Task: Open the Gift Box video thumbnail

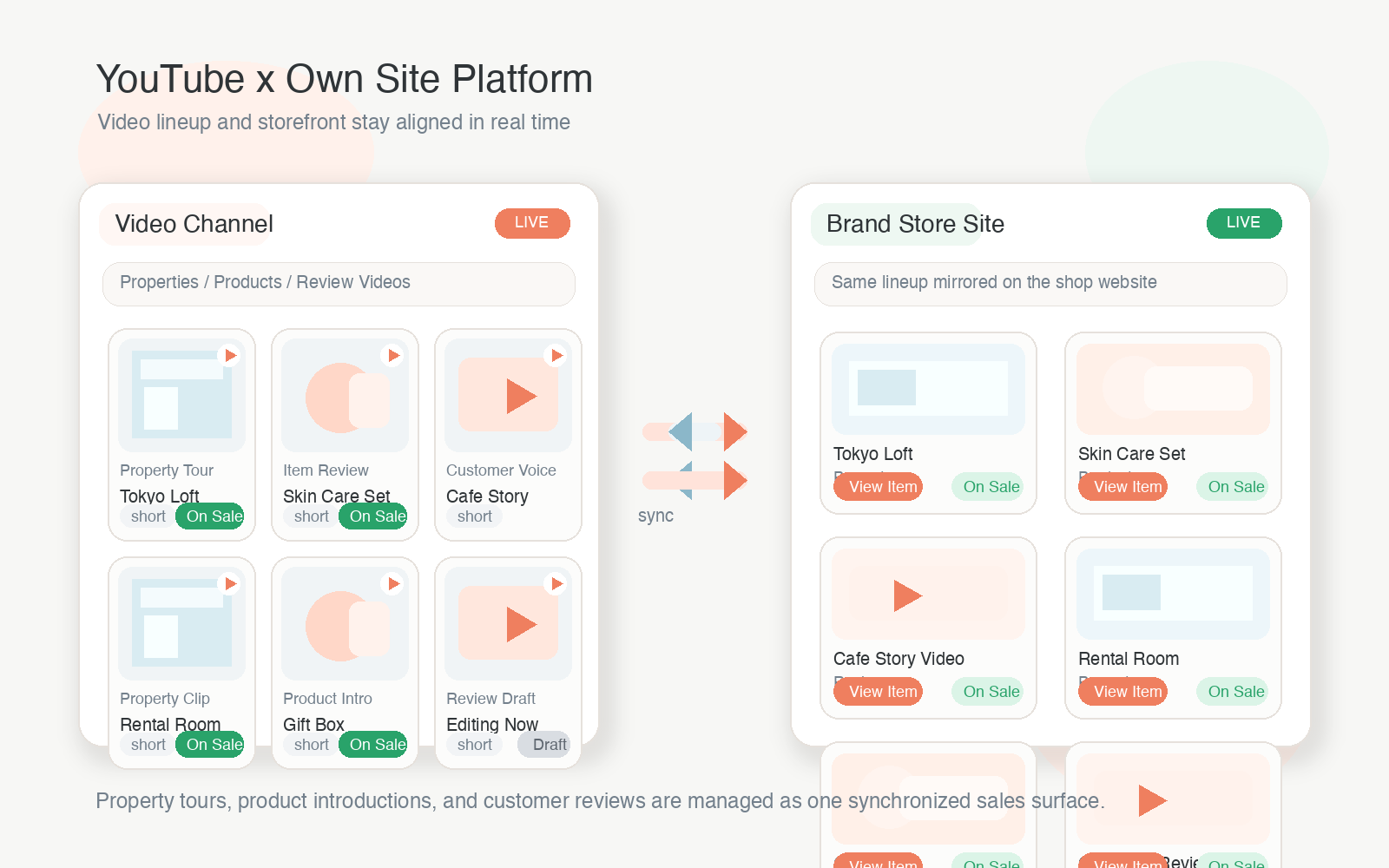Action: click(345, 623)
